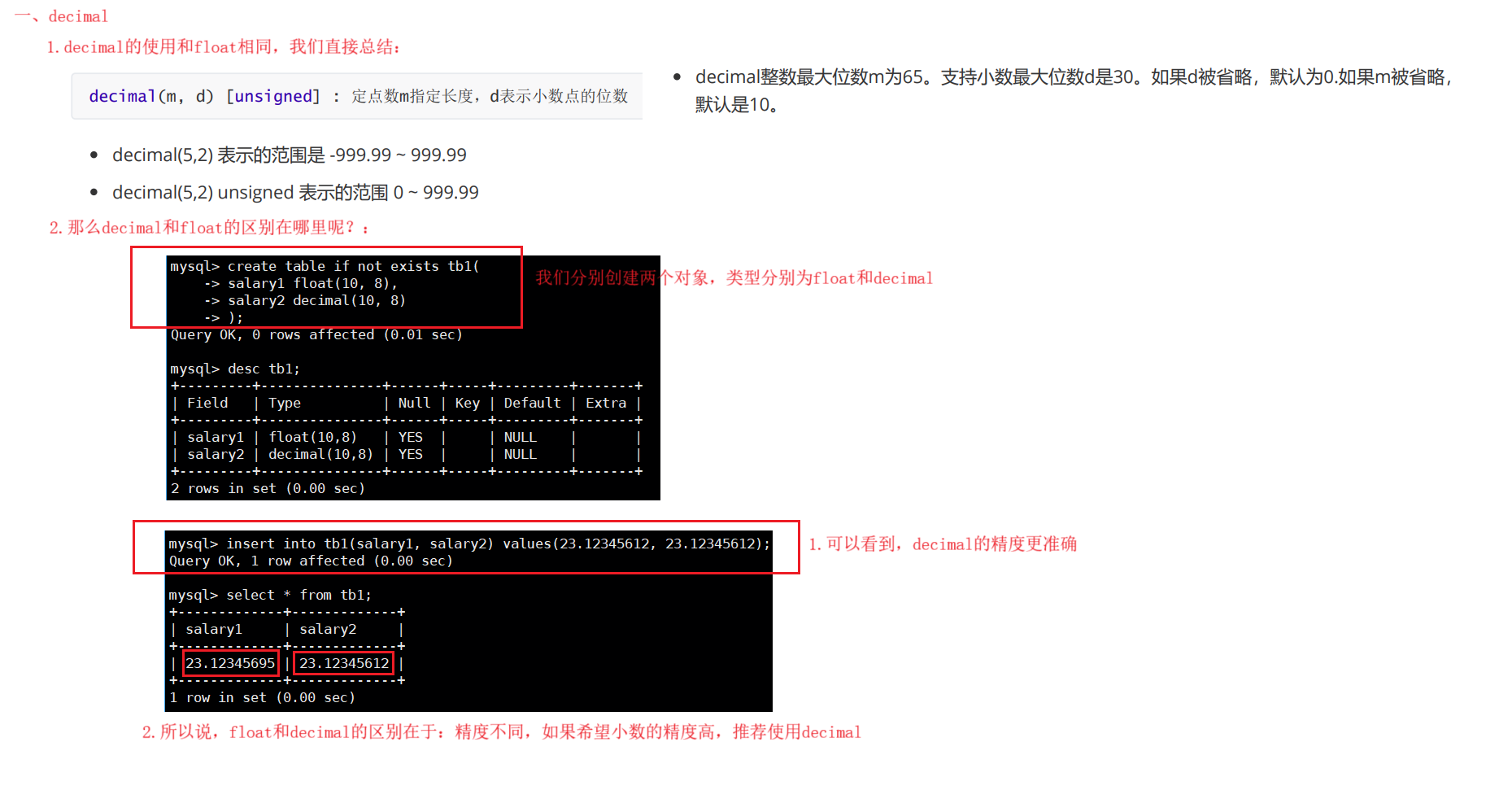
Task: Click the 23.12345612 salary2 value
Action: tap(344, 663)
